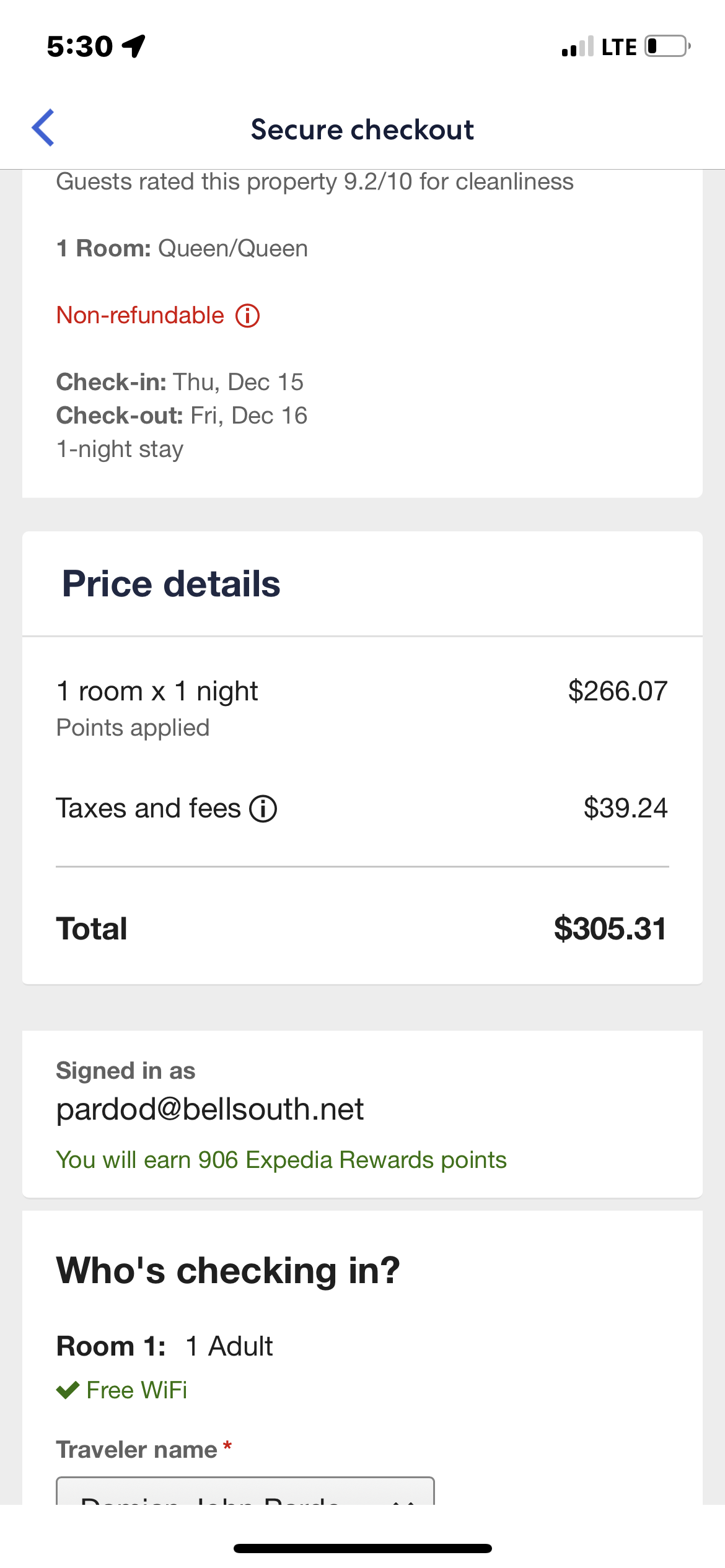
Task: Tap the LTE network indicator
Action: (x=618, y=47)
